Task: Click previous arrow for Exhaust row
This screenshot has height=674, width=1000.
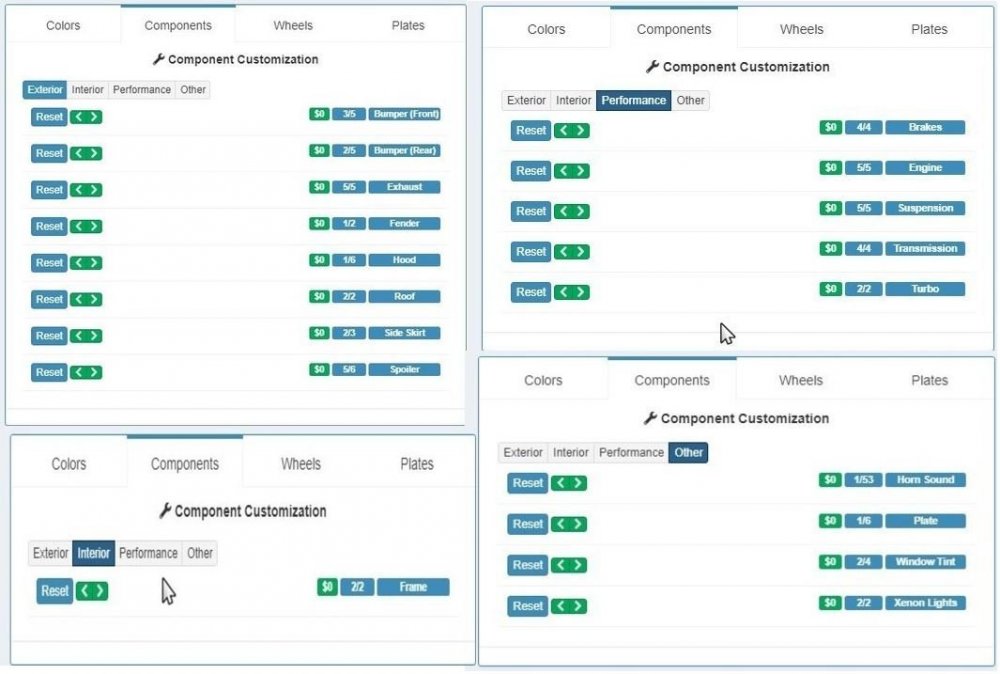Action: point(78,189)
